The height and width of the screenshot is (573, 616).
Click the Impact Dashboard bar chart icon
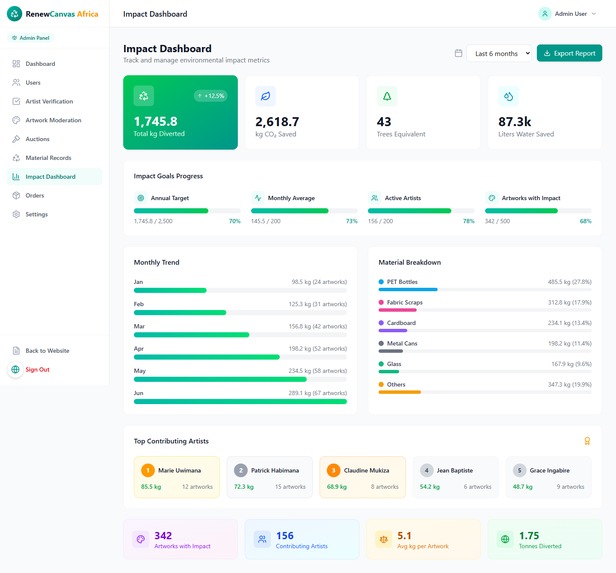pyautogui.click(x=16, y=177)
